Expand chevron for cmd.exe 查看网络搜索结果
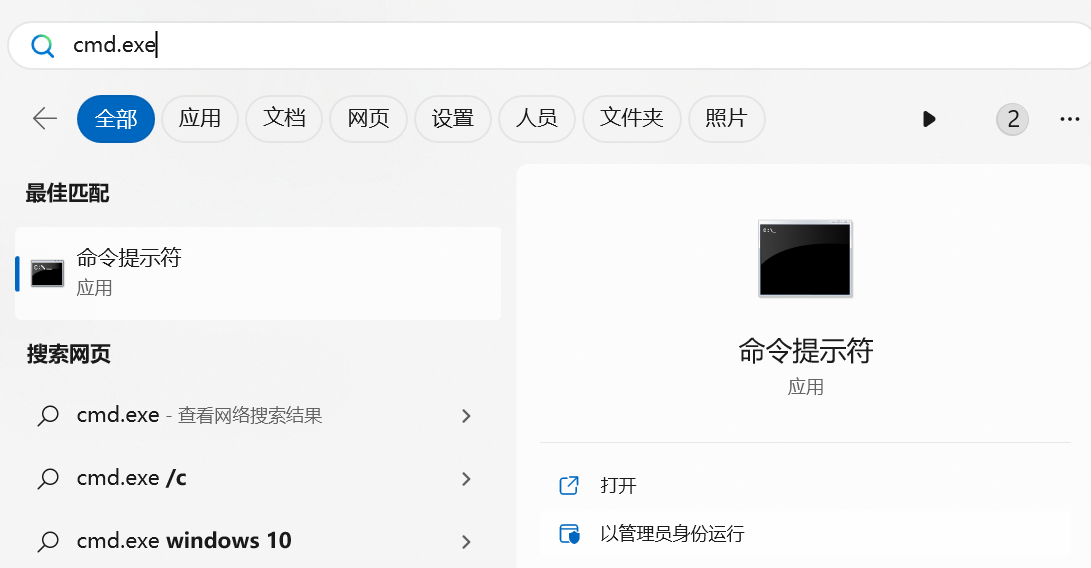1091x568 pixels. click(466, 416)
